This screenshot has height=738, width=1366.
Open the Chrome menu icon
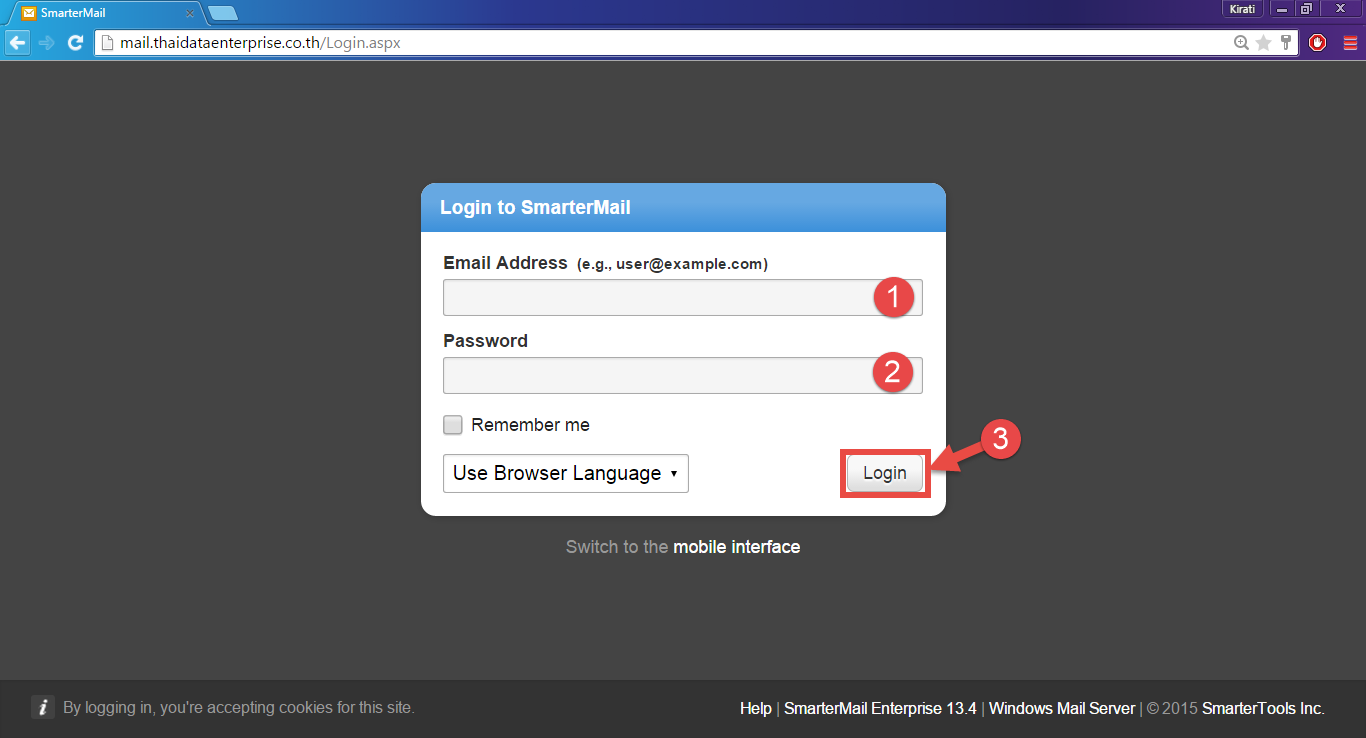point(1350,43)
